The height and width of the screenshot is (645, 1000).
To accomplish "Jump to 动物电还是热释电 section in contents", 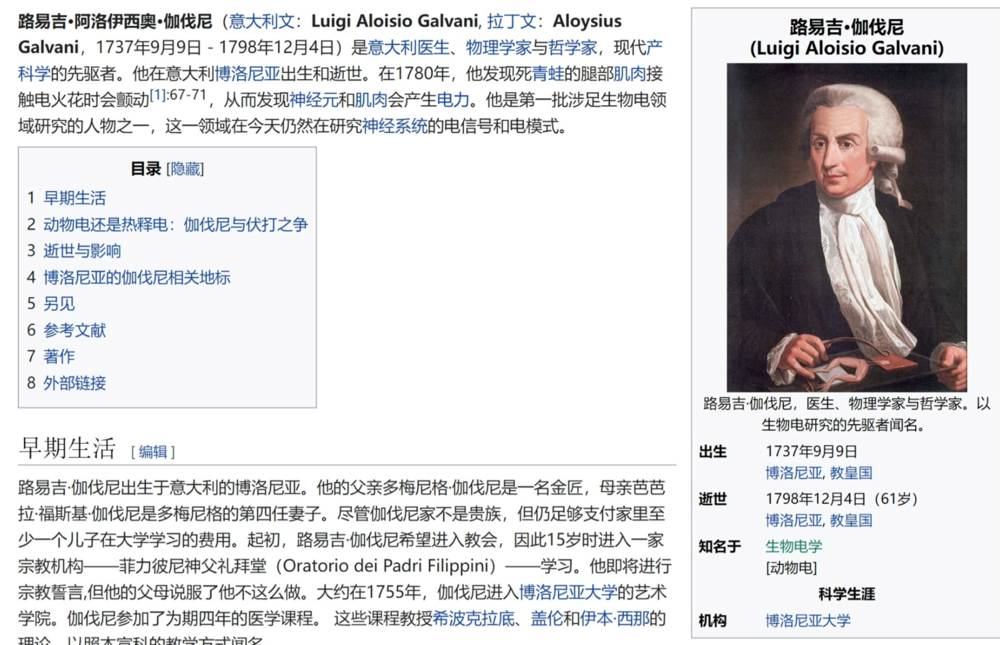I will pos(175,225).
